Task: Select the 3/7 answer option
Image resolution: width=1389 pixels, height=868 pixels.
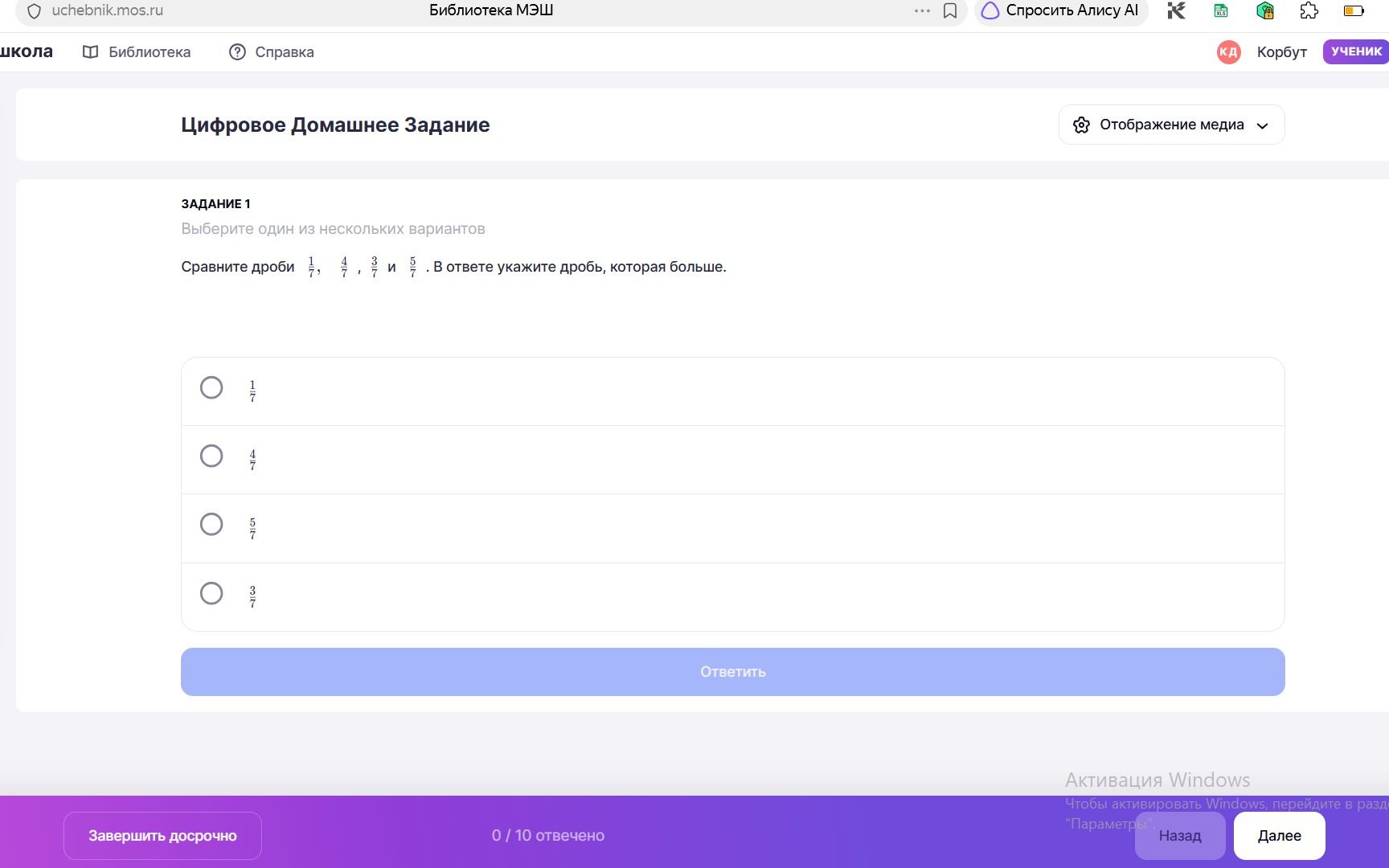Action: [x=732, y=597]
